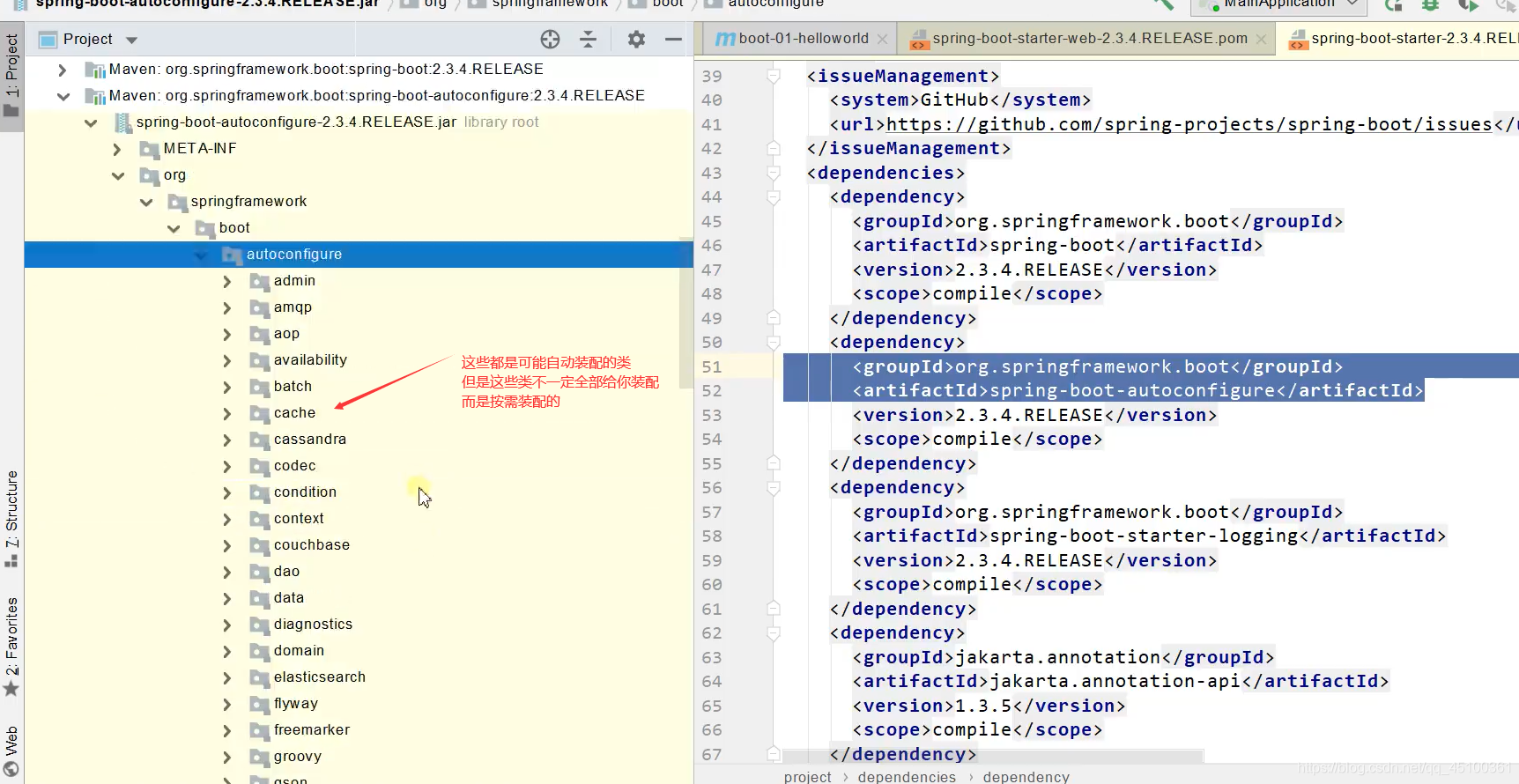The width and height of the screenshot is (1519, 784).
Task: Click the spring-boot-starter-logging artifactId text
Action: [x=1144, y=536]
